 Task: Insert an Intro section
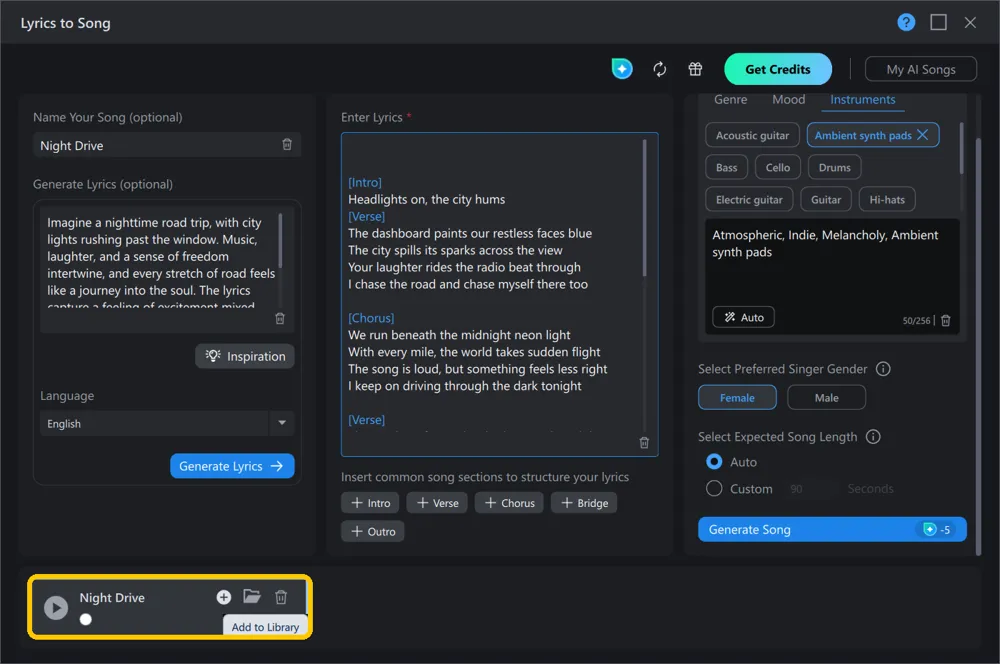tap(370, 503)
